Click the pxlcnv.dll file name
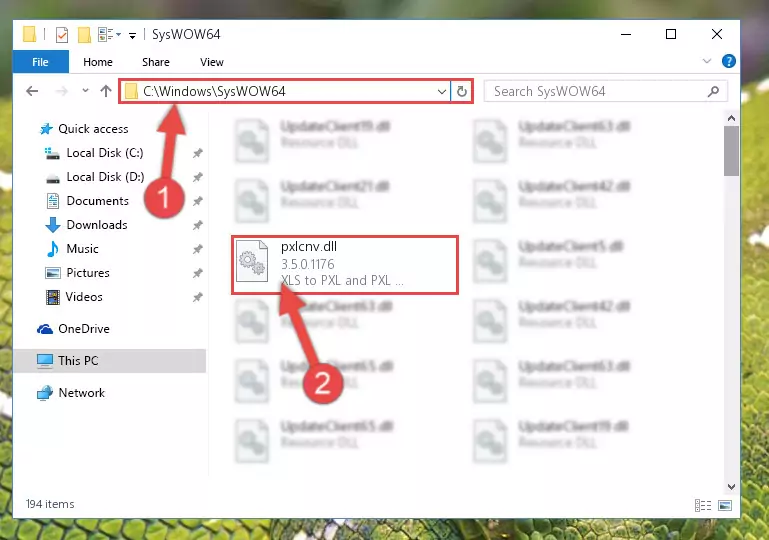The height and width of the screenshot is (540, 769). click(308, 247)
